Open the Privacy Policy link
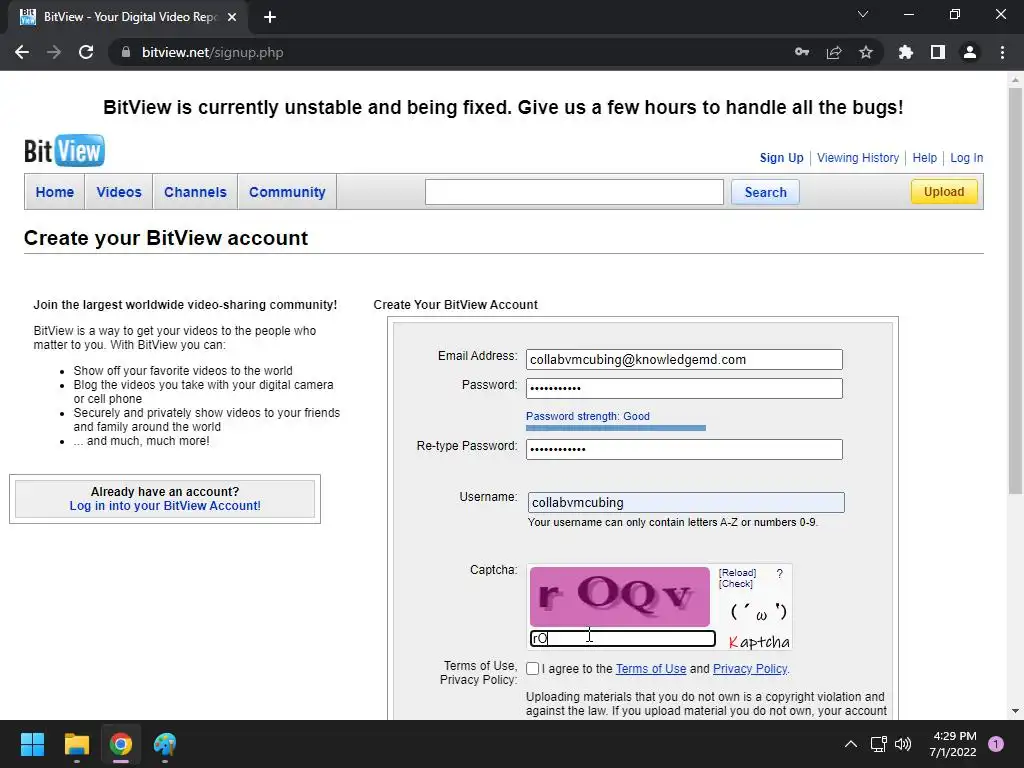The width and height of the screenshot is (1024, 768). point(750,669)
